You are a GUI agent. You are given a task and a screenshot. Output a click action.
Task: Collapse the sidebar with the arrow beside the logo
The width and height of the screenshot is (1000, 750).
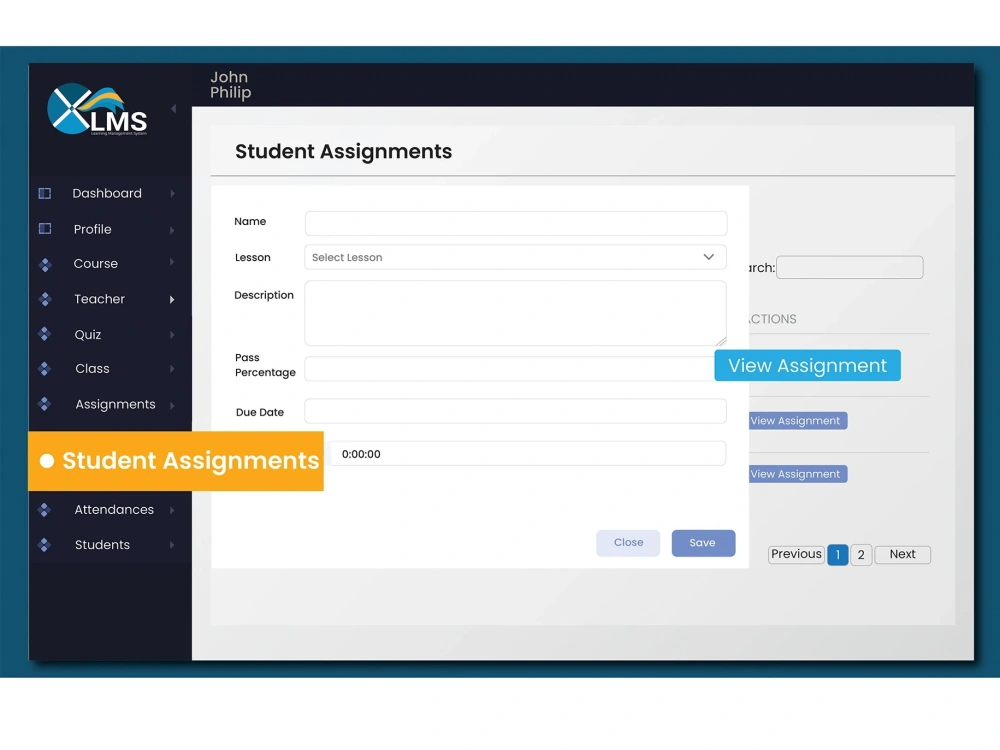173,109
